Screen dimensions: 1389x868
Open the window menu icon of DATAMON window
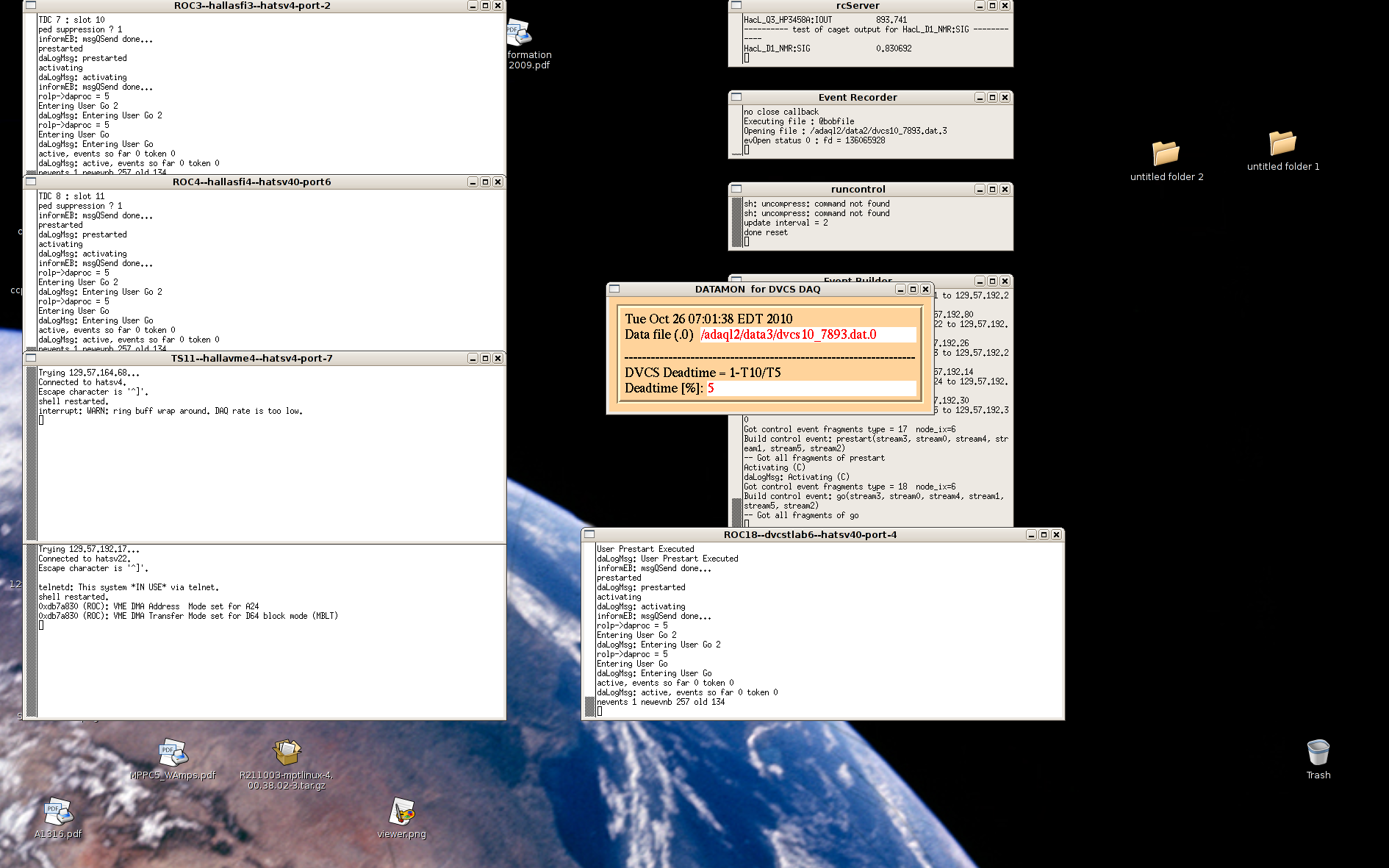point(614,289)
